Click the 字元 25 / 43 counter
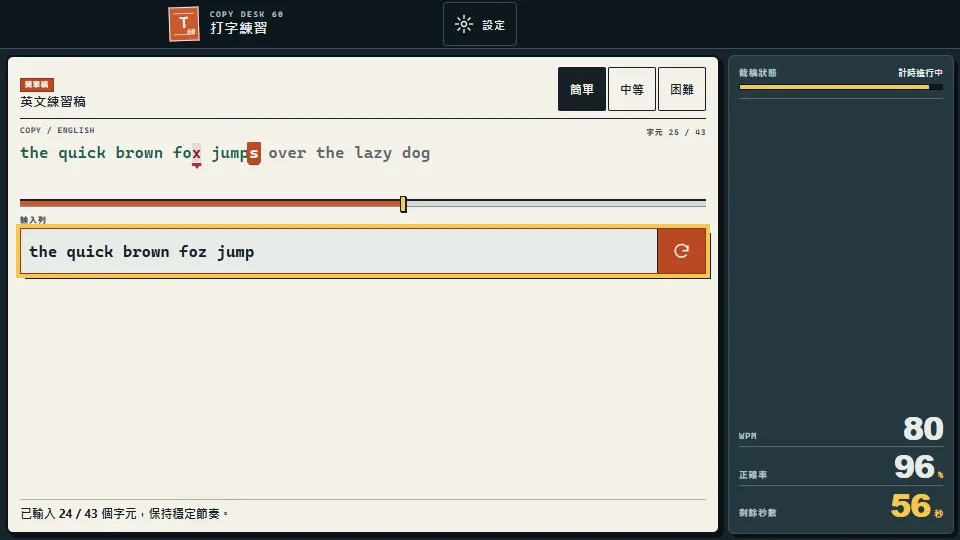The width and height of the screenshot is (960, 540). (676, 132)
